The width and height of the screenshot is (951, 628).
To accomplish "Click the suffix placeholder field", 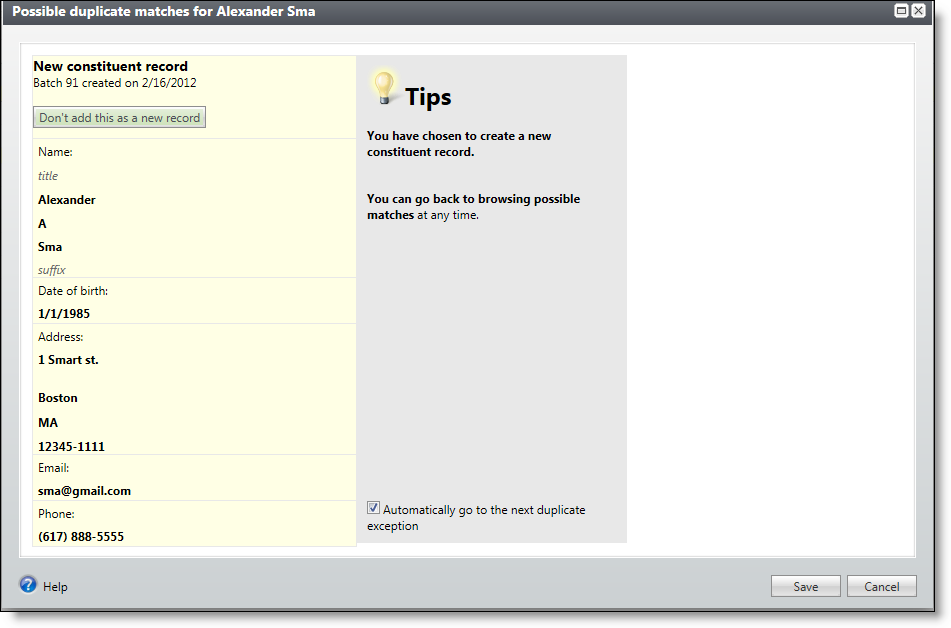I will (52, 270).
